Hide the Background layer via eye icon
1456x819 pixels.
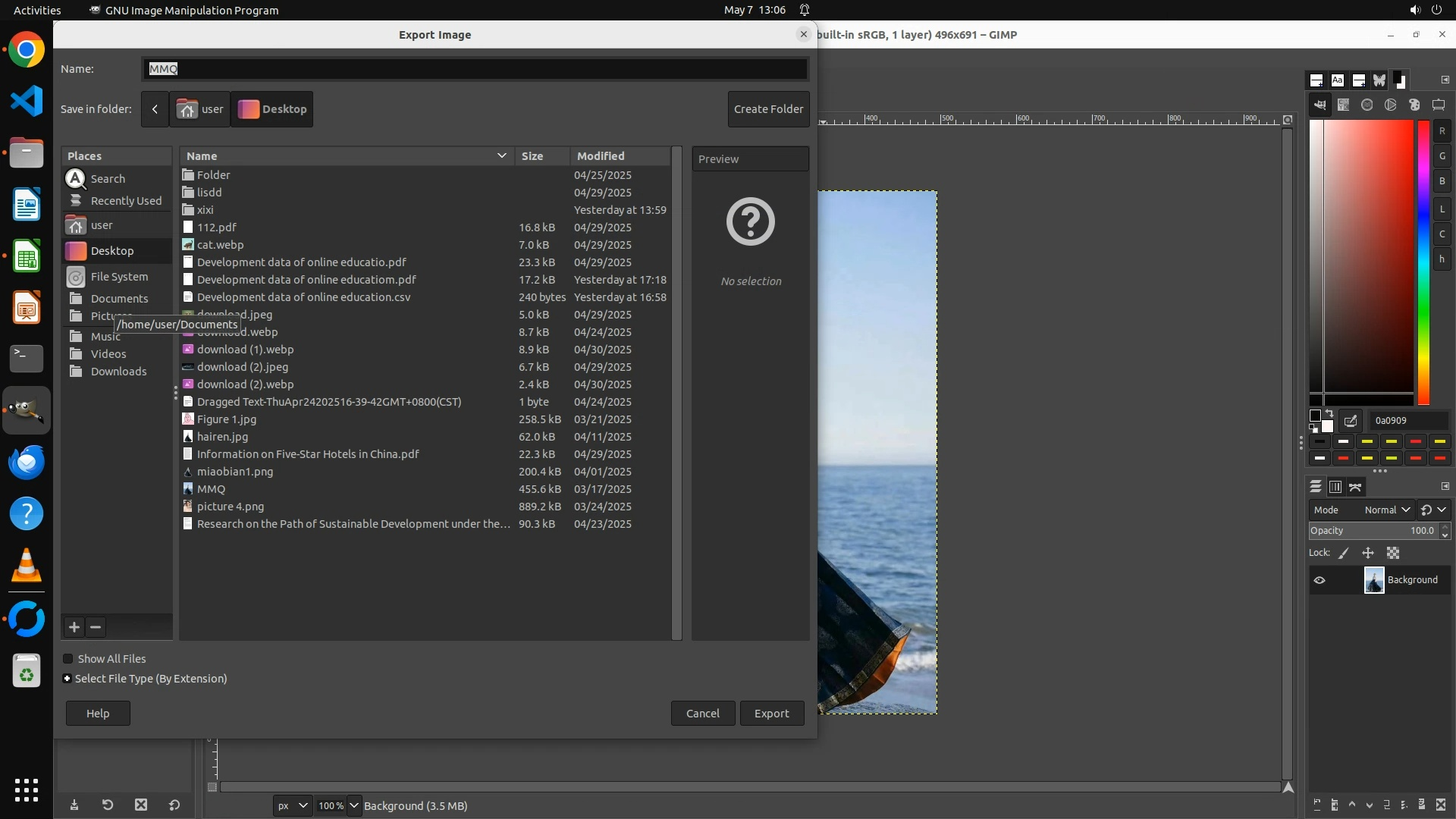point(1319,580)
